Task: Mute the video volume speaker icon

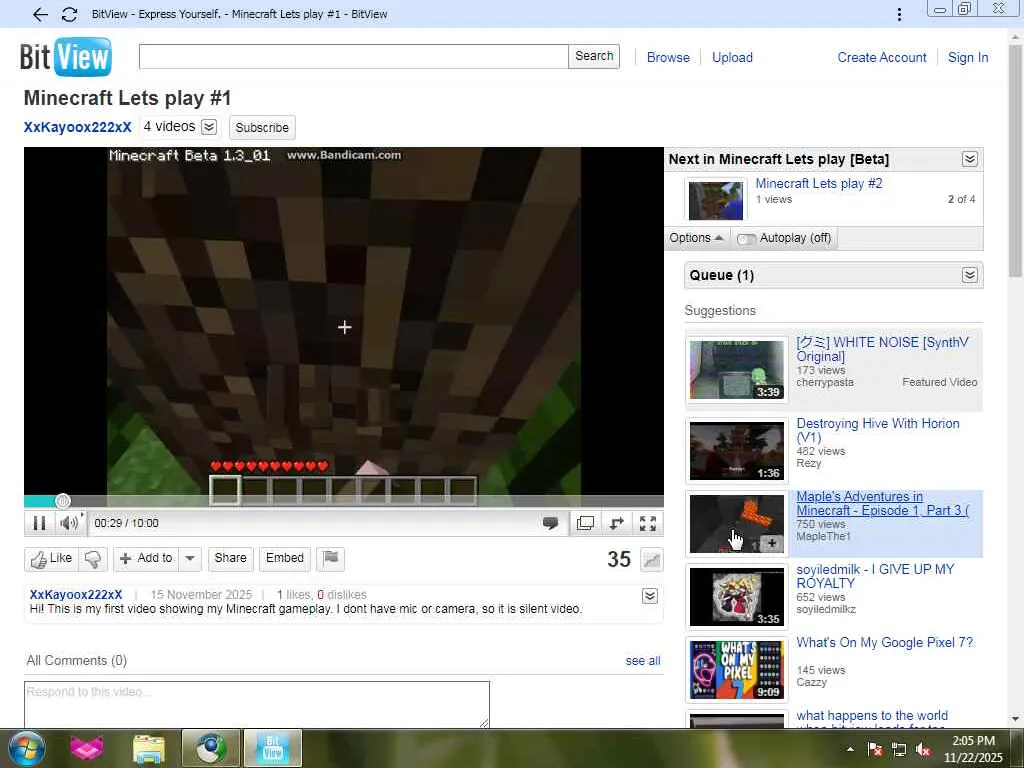Action: coord(69,523)
